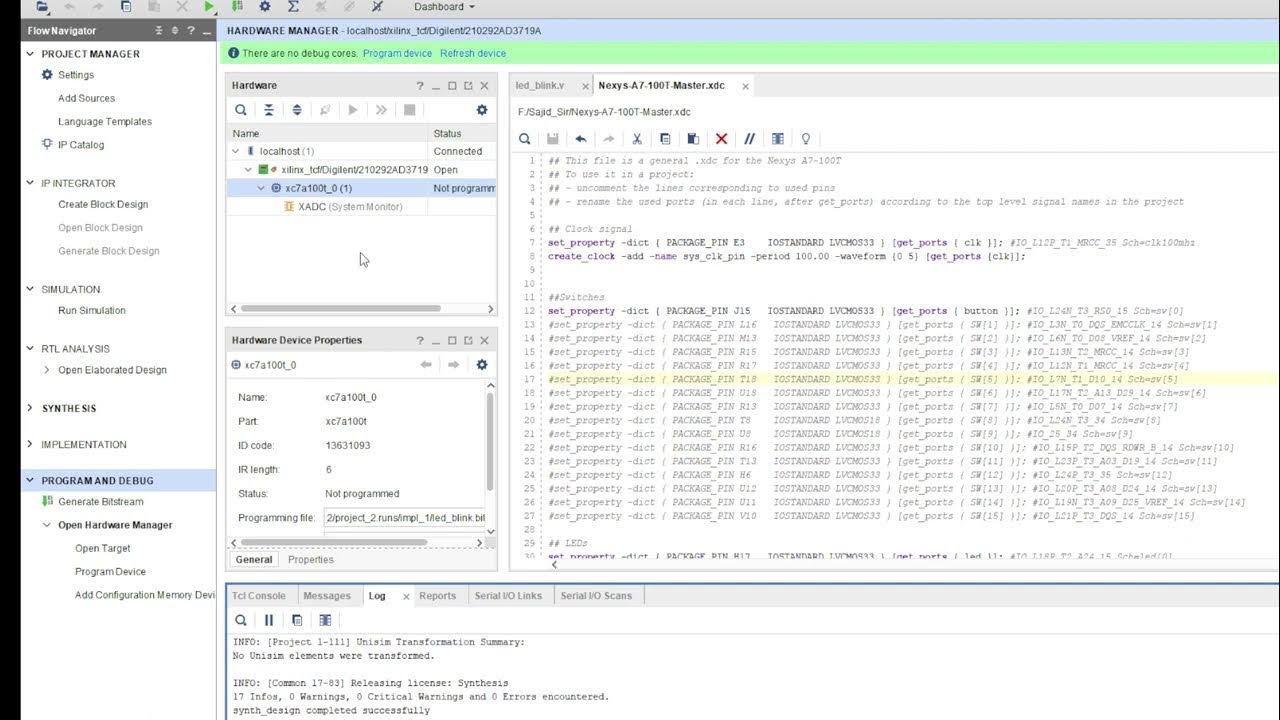Click the stop trigger square icon in Hardware panel

tap(409, 110)
